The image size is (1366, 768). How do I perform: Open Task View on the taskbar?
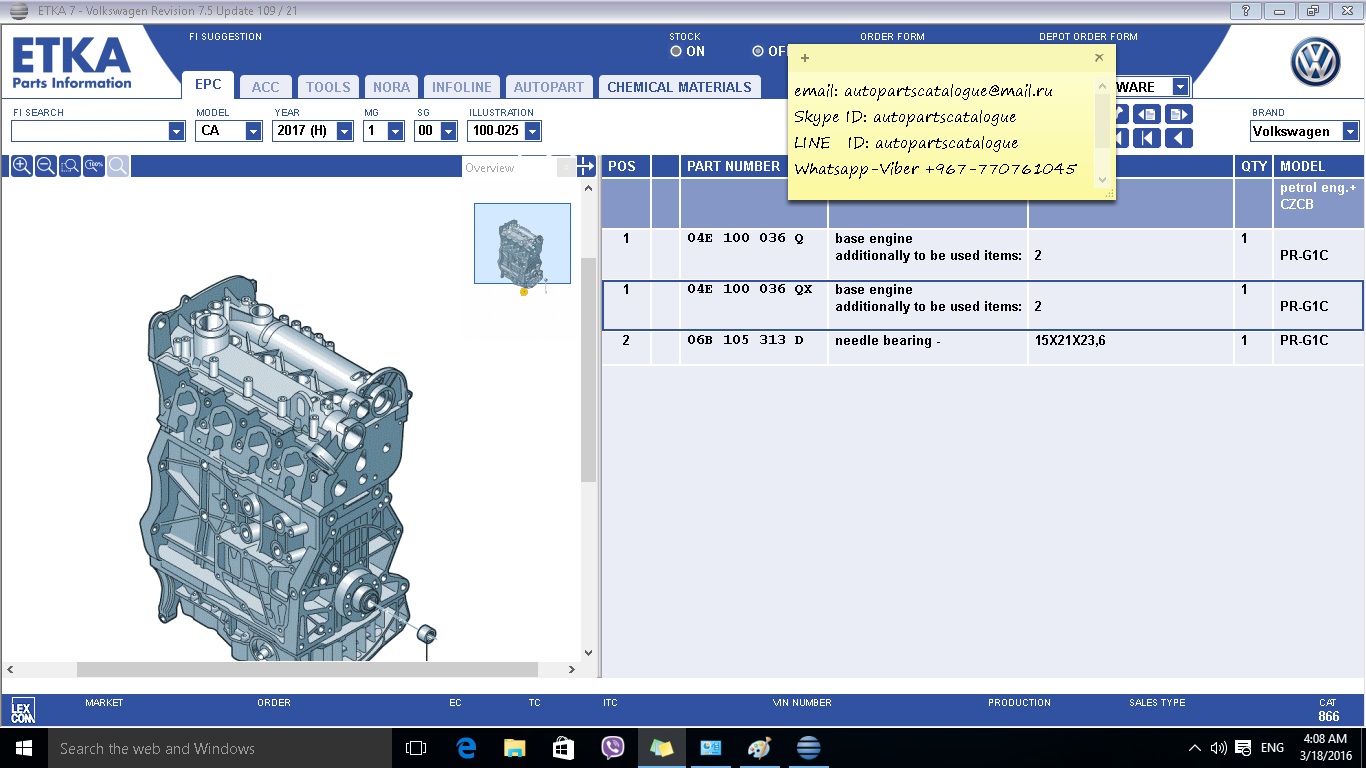pos(416,748)
